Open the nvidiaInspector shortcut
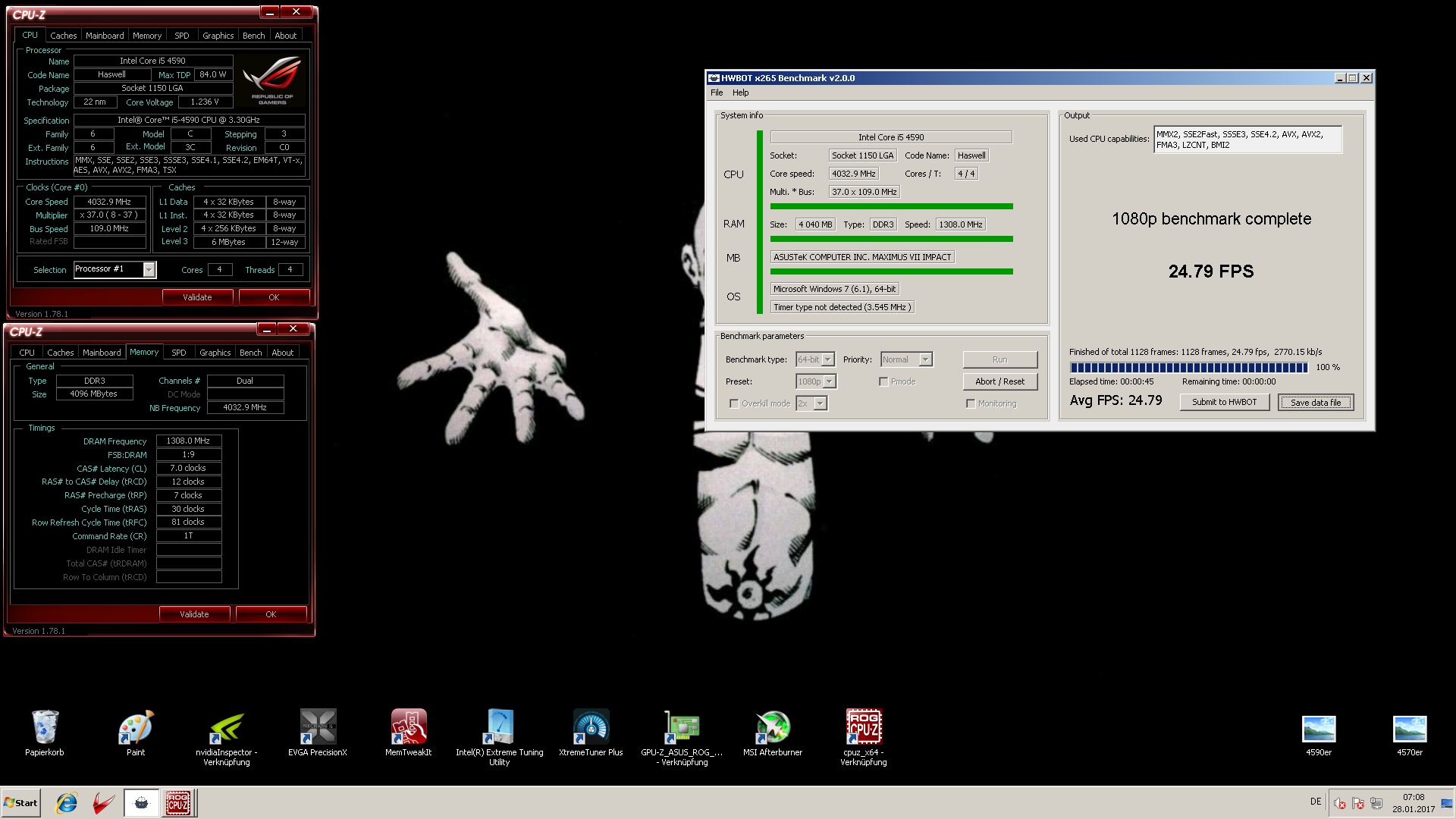The width and height of the screenshot is (1456, 819). coord(227,737)
